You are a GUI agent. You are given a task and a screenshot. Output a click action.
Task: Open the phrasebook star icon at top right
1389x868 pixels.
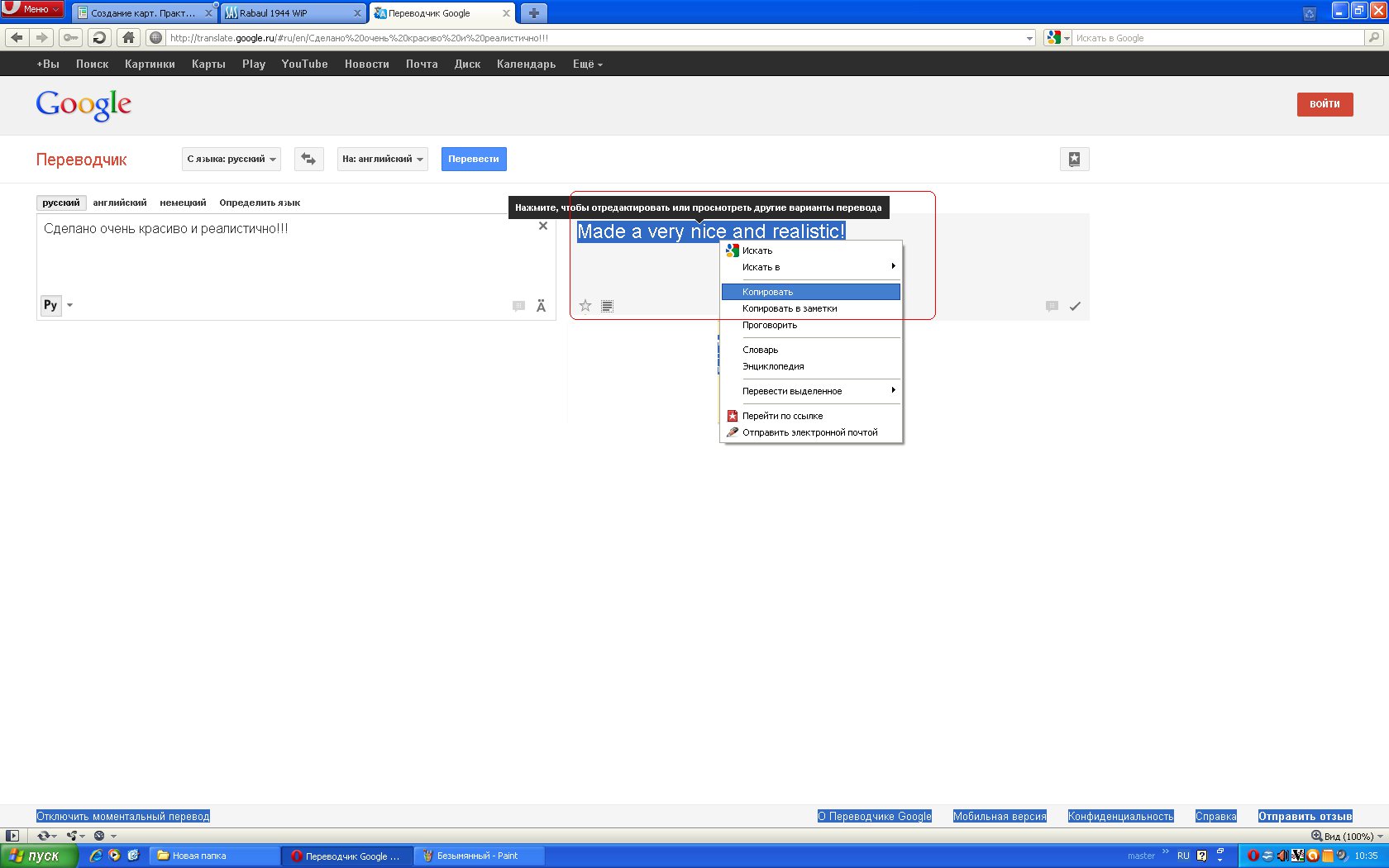1074,160
